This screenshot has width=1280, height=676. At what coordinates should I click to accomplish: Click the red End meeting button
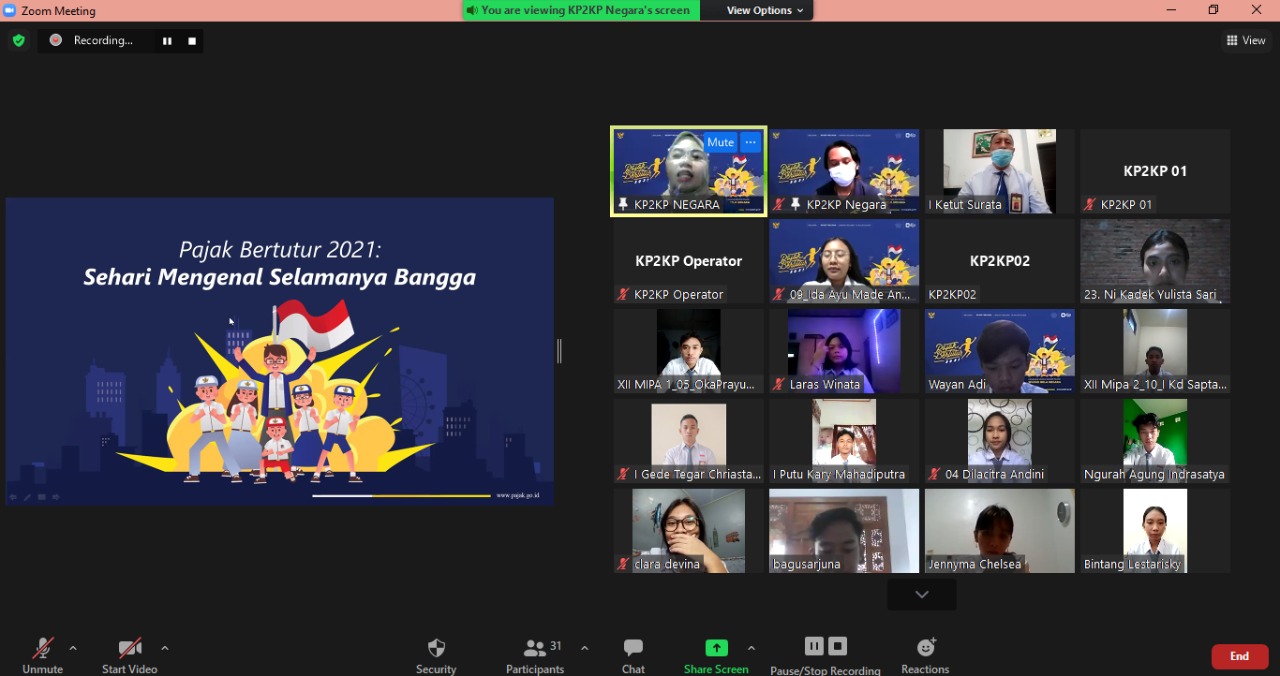[1239, 656]
